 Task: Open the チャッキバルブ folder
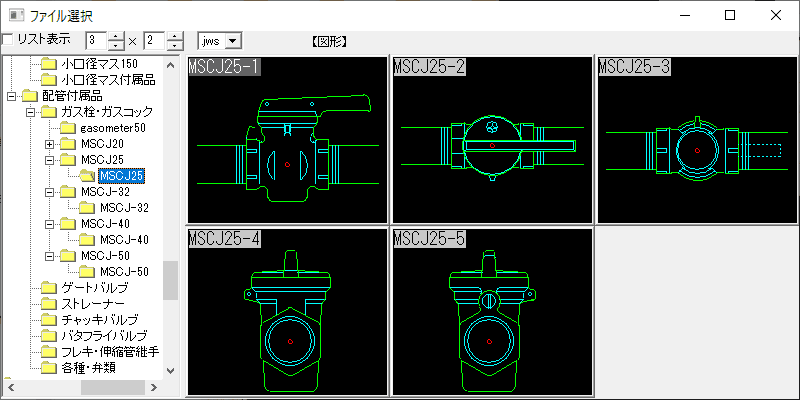(x=100, y=320)
